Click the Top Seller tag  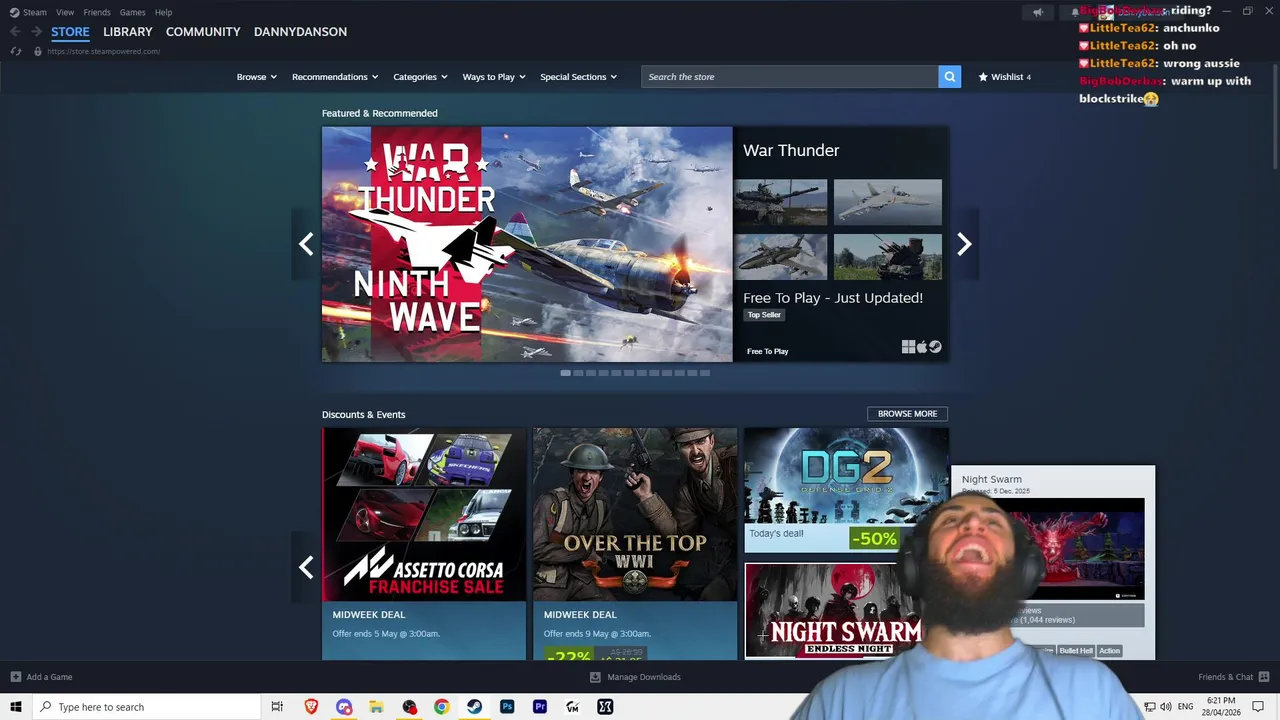(x=764, y=315)
